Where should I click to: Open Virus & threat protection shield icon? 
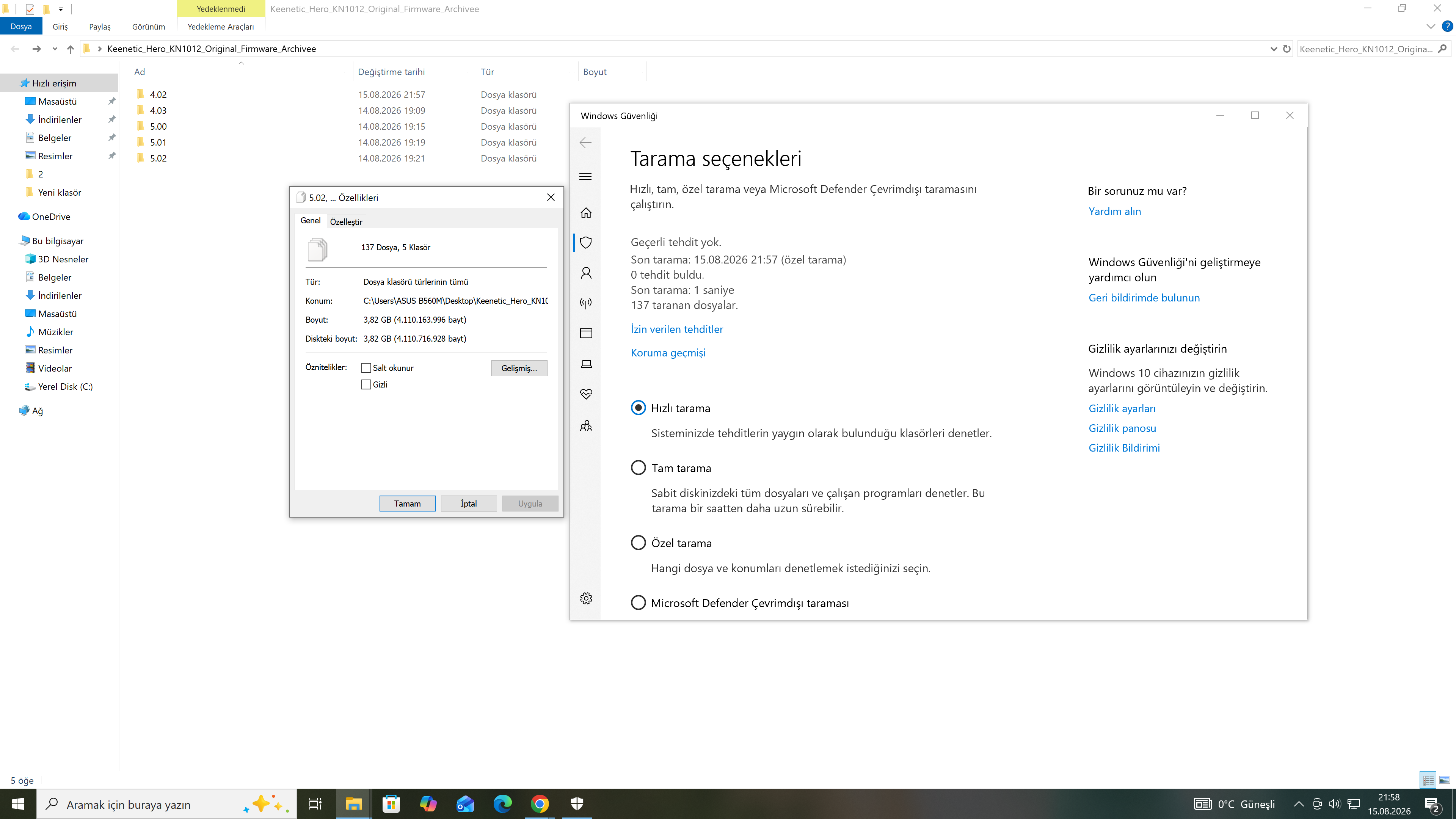point(586,243)
